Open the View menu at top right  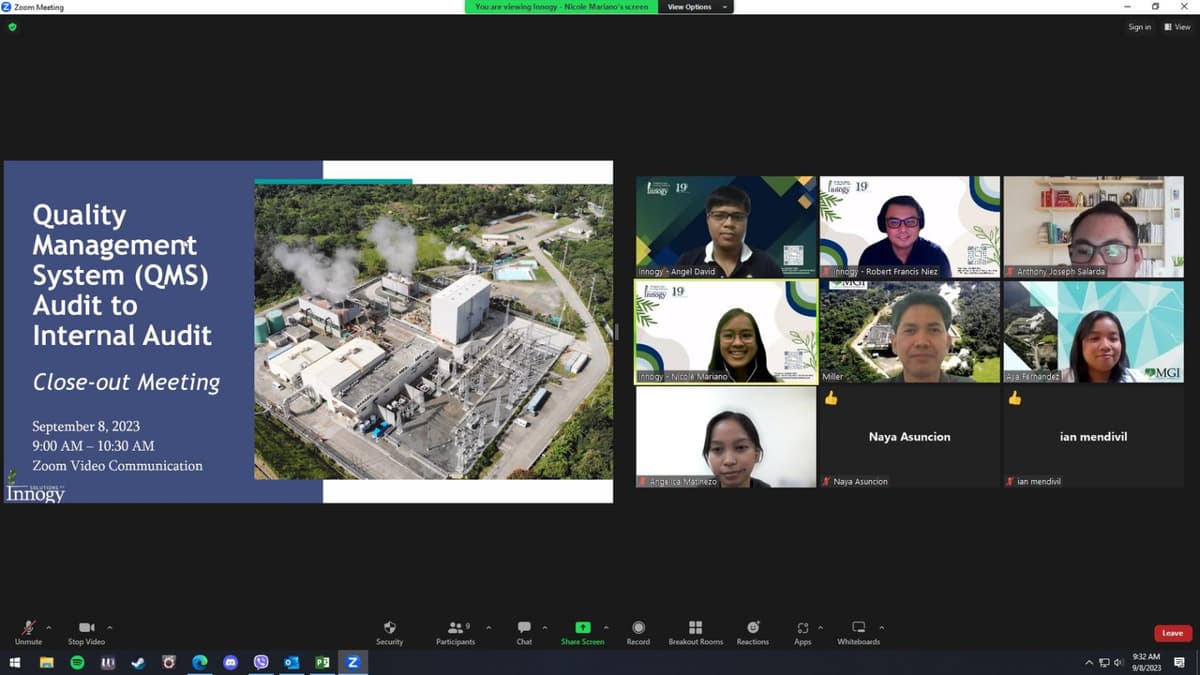tap(1177, 27)
